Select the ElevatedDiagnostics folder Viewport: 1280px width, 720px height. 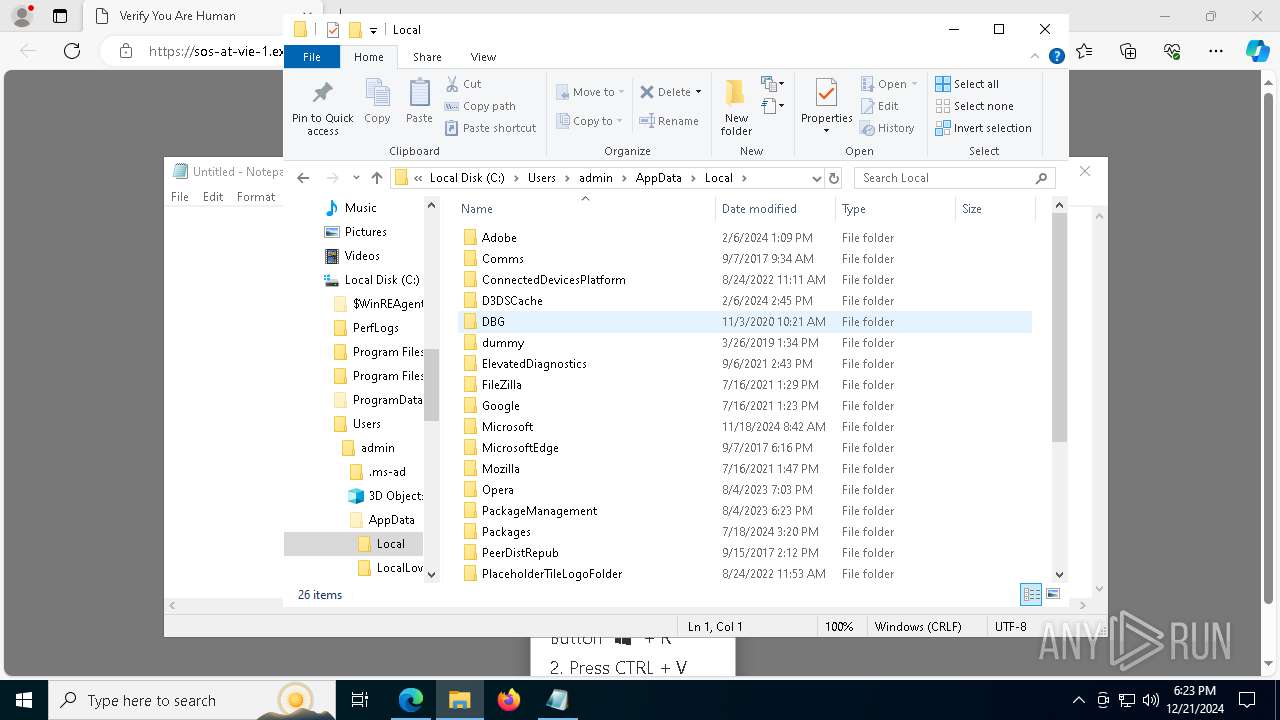[x=534, y=364]
